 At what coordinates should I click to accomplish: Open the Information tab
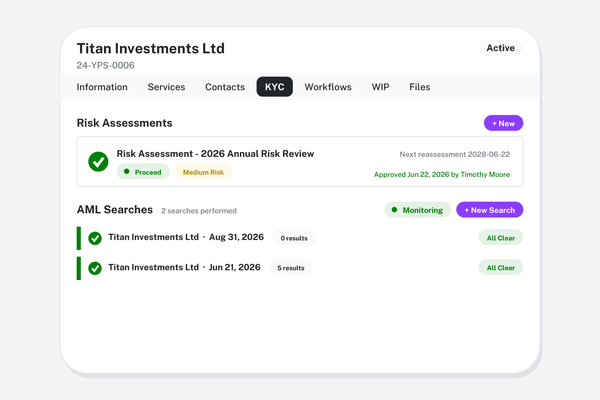click(102, 87)
